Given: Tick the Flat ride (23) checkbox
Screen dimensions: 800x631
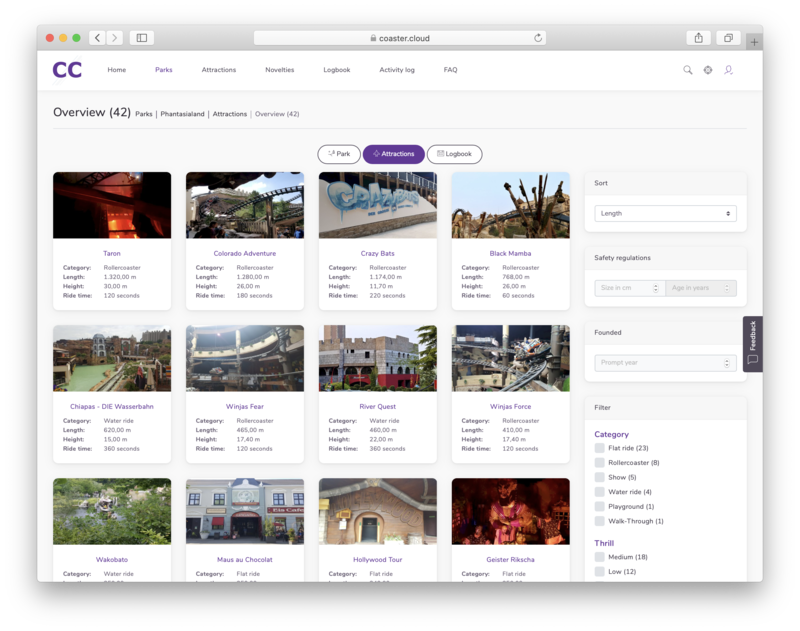Looking at the screenshot, I should click(x=599, y=448).
